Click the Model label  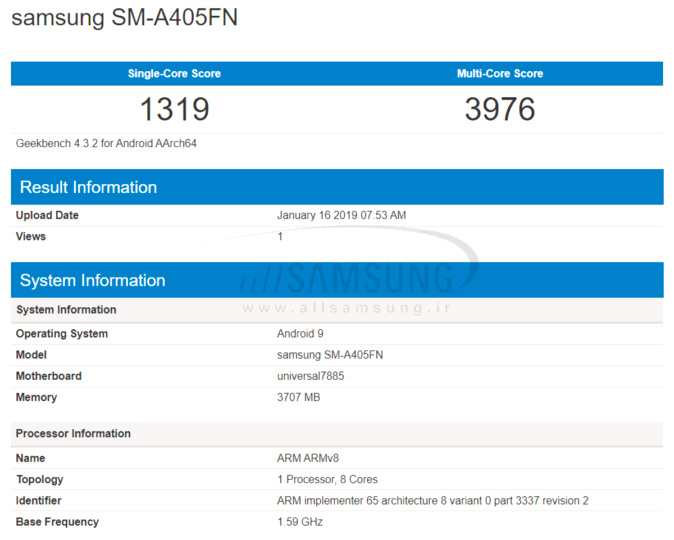click(31, 355)
